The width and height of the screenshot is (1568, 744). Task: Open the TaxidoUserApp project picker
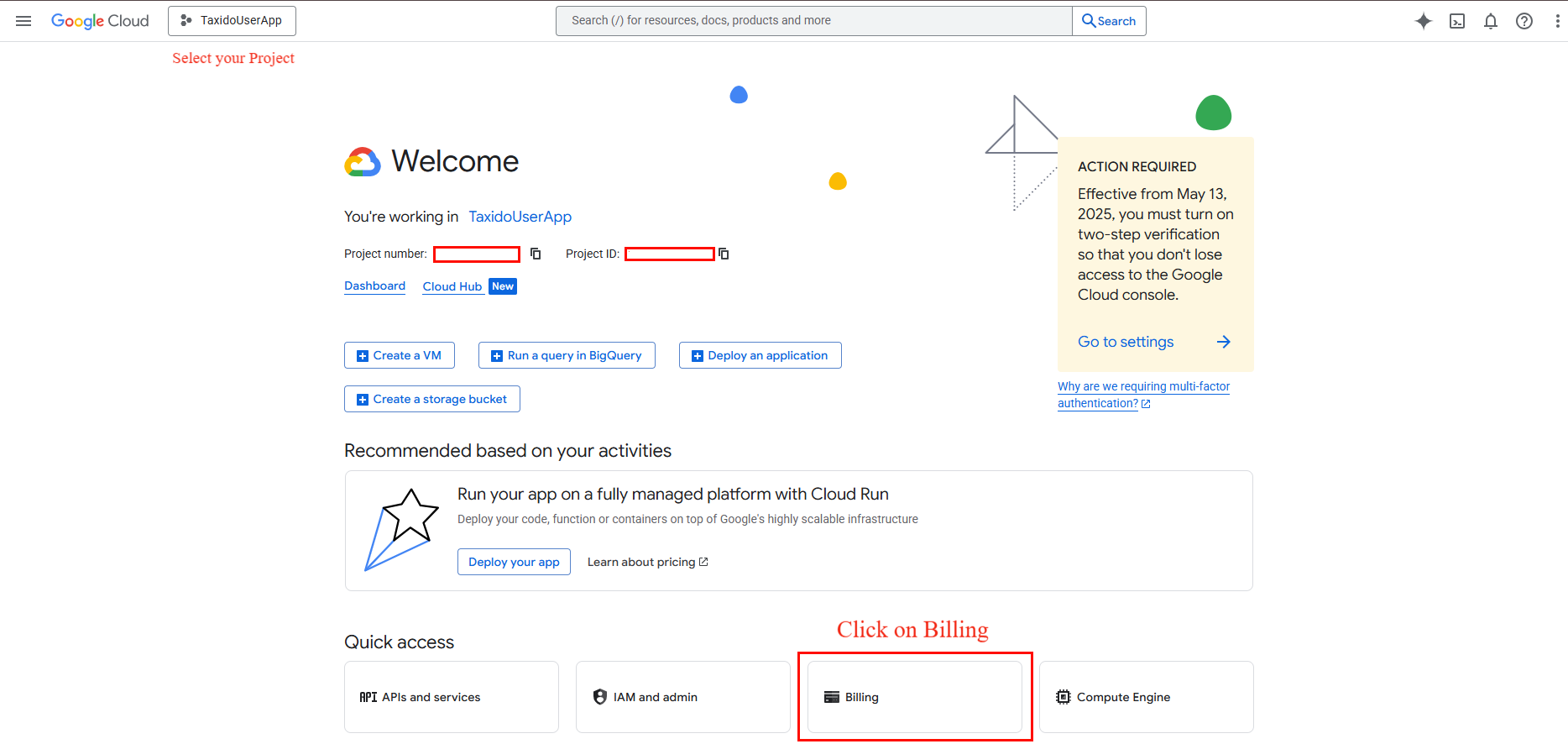click(x=232, y=21)
